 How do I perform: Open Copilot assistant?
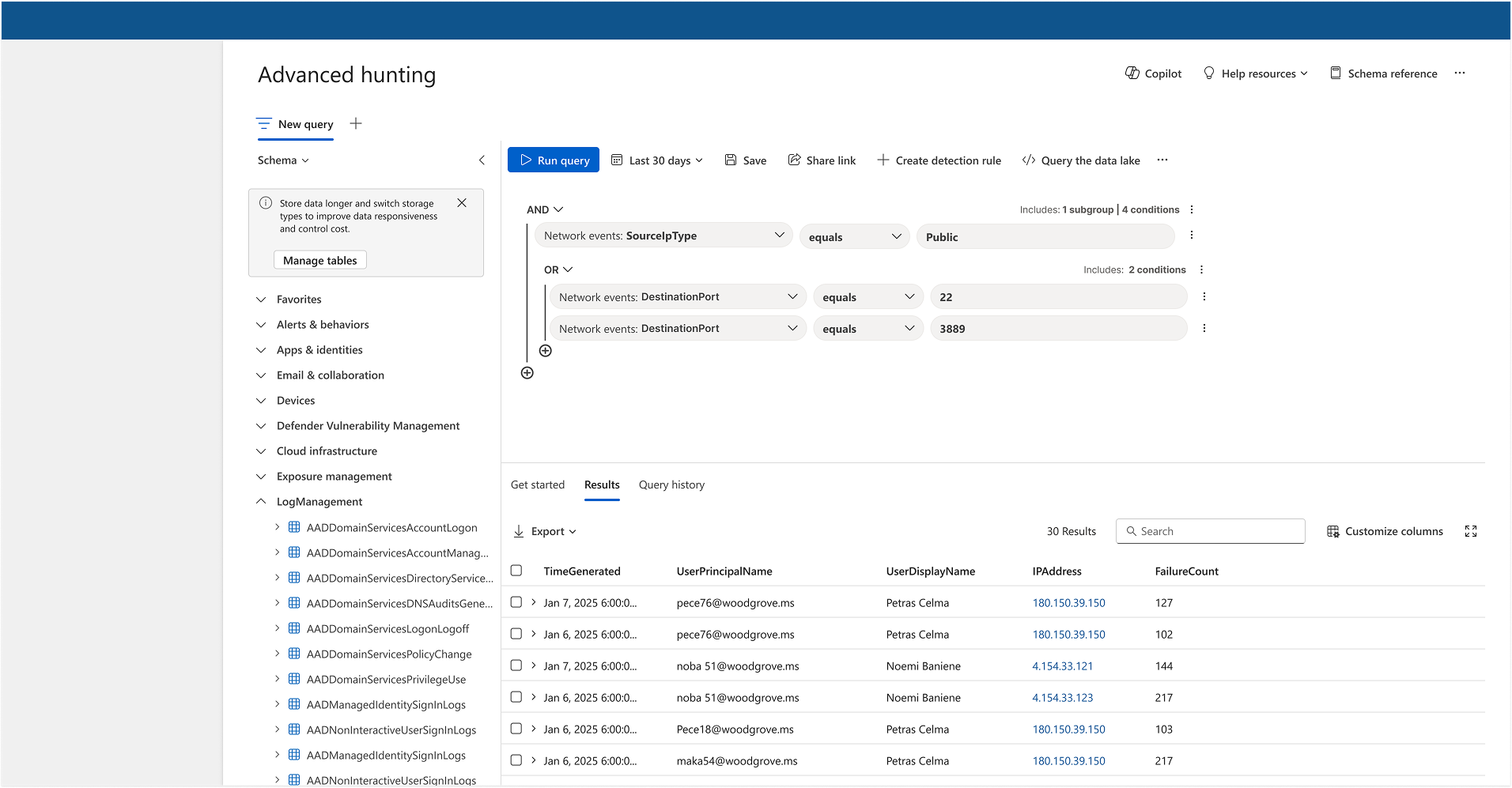(1153, 74)
